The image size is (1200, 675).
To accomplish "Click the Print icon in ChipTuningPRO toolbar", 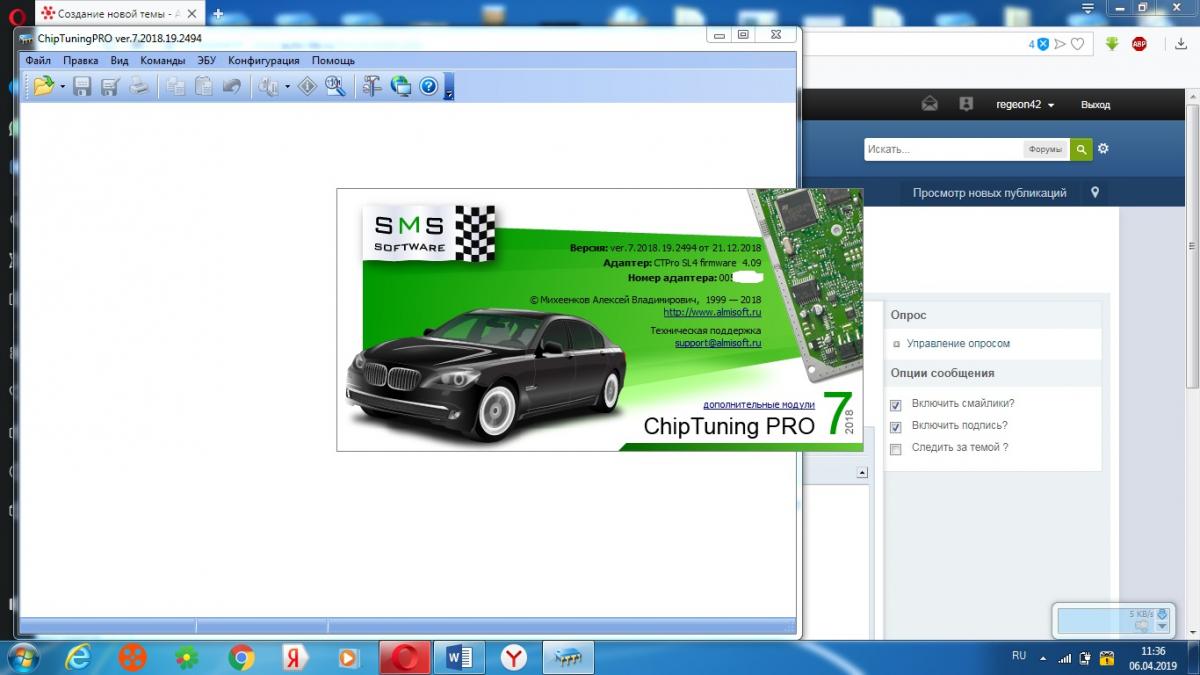I will coord(139,87).
